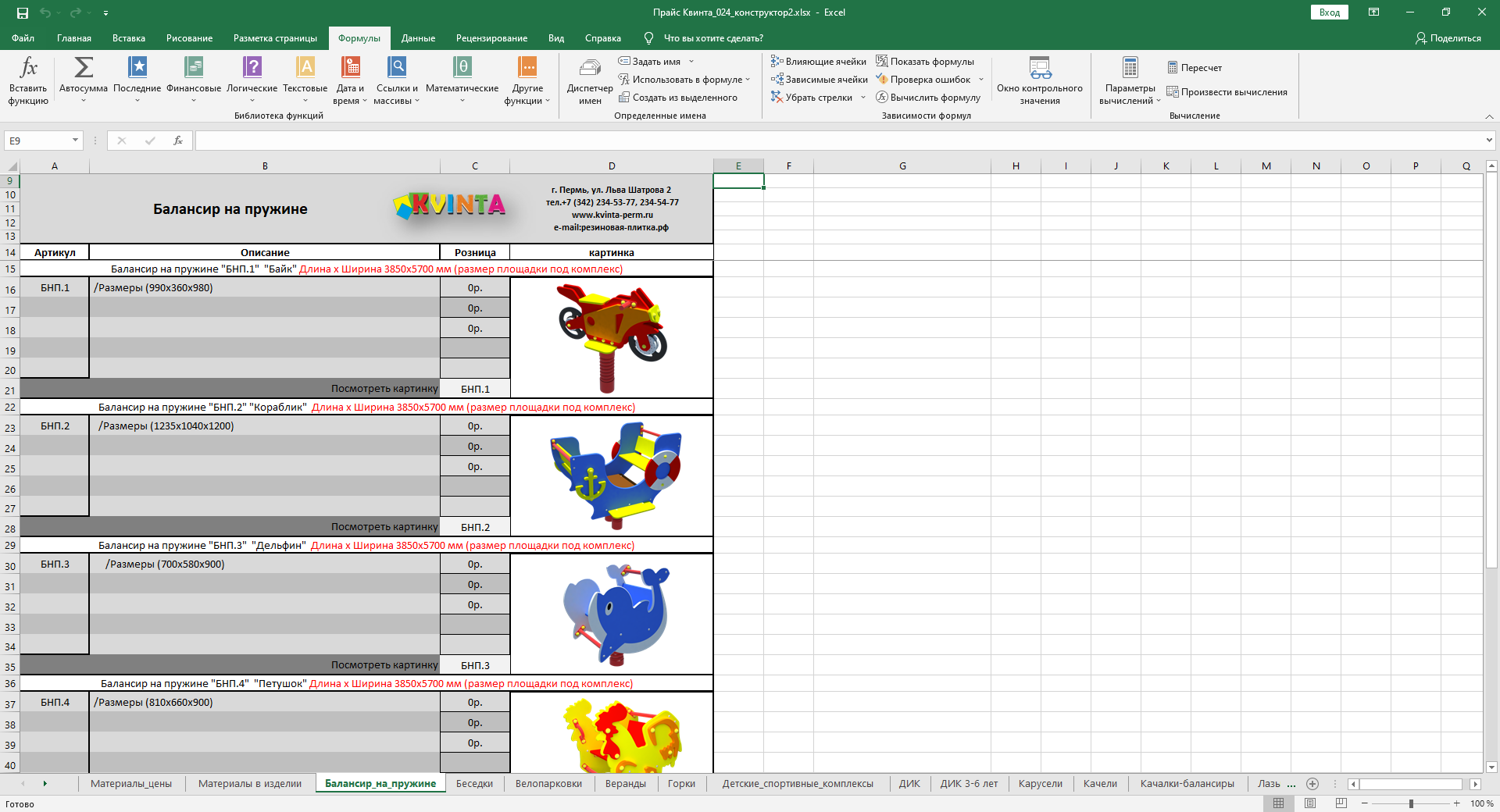
Task: Open Lookup and Reference (Ссылки и массивы) functions
Action: 397,80
